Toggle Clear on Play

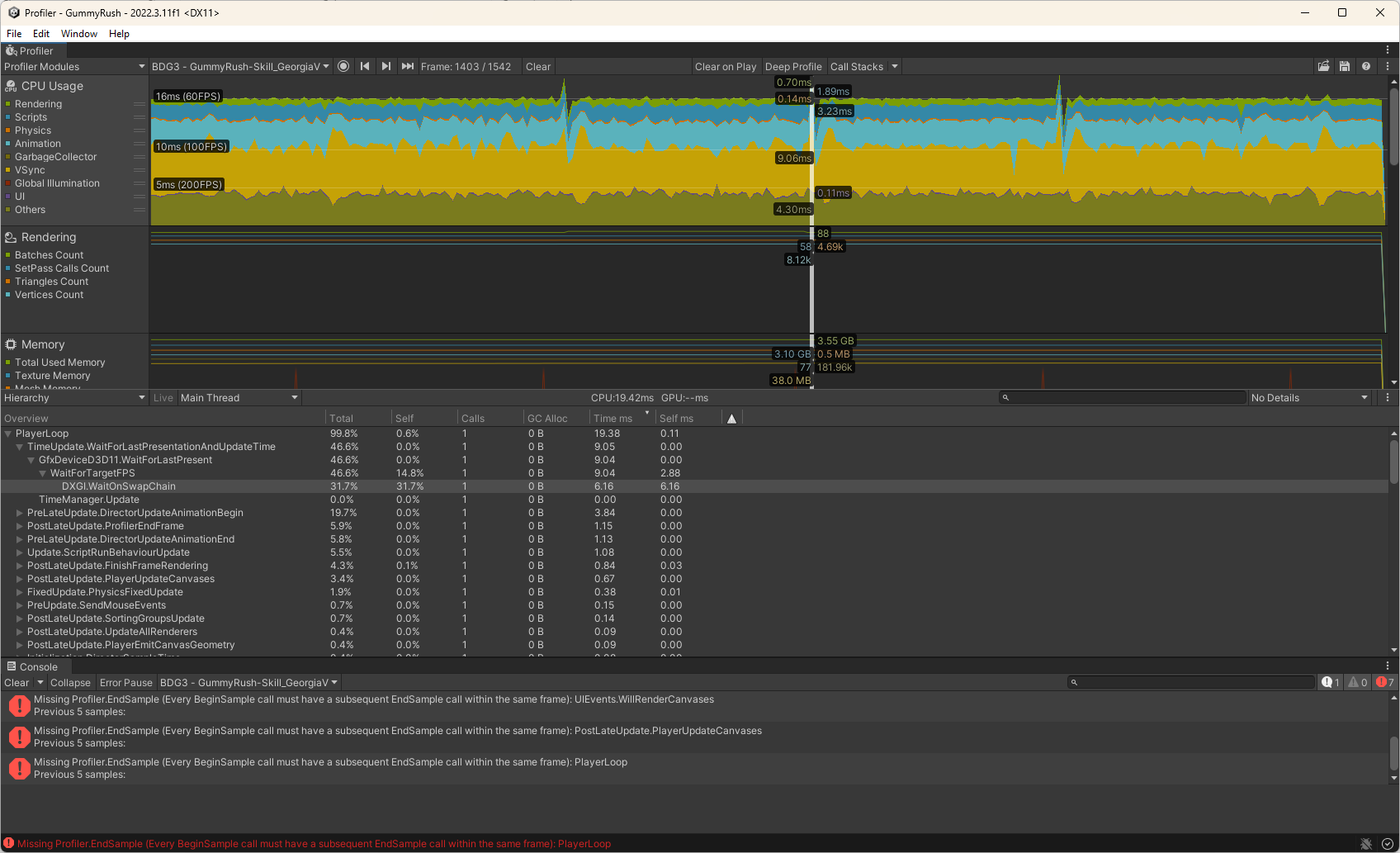pos(725,66)
